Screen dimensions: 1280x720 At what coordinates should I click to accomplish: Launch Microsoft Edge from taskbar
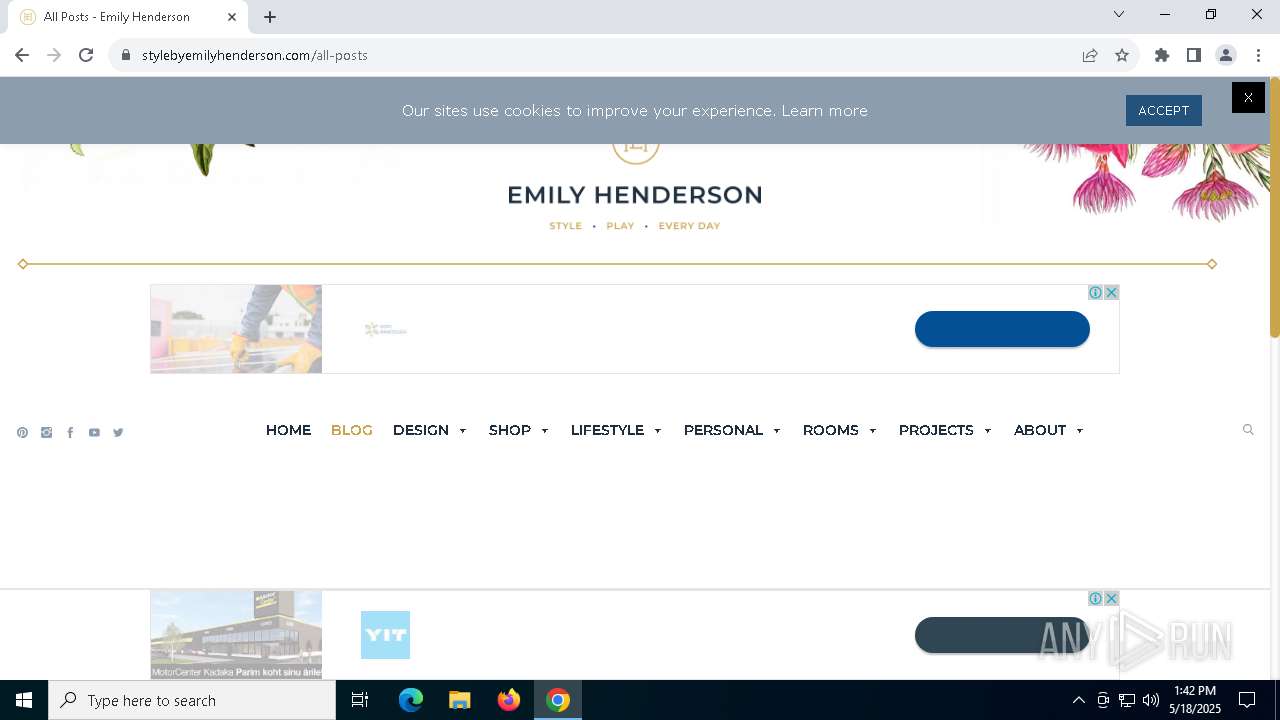[411, 700]
